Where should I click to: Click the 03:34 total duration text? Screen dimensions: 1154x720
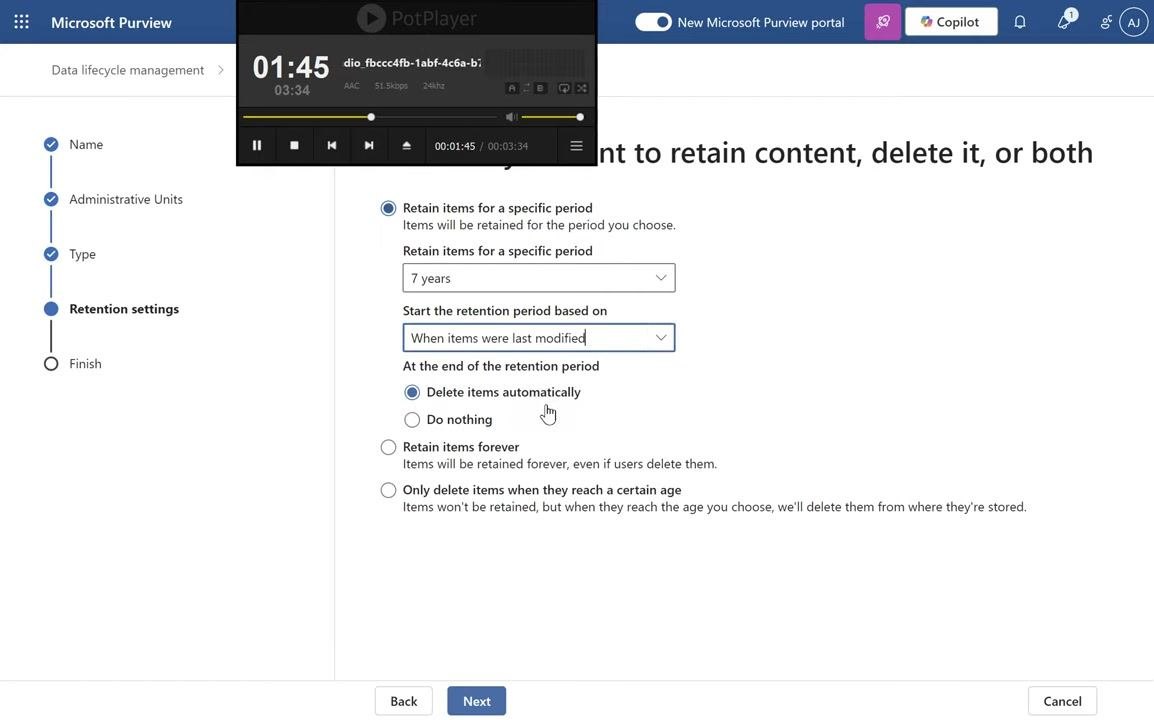(292, 91)
